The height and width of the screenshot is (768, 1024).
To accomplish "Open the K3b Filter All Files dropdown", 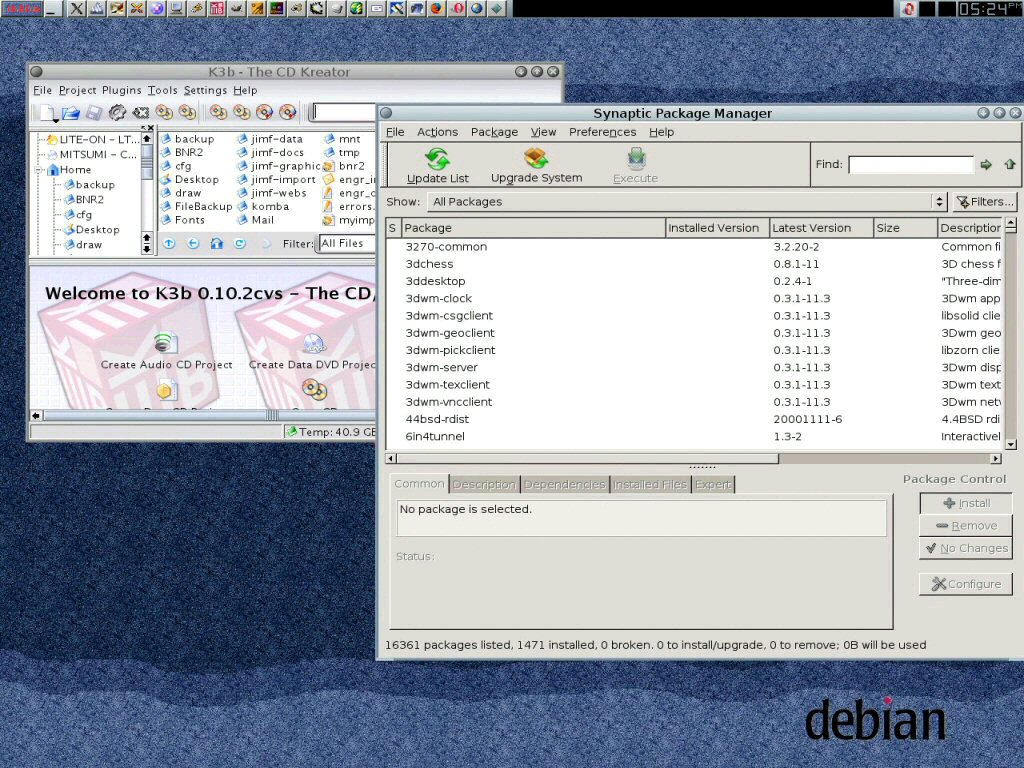I will (x=346, y=243).
